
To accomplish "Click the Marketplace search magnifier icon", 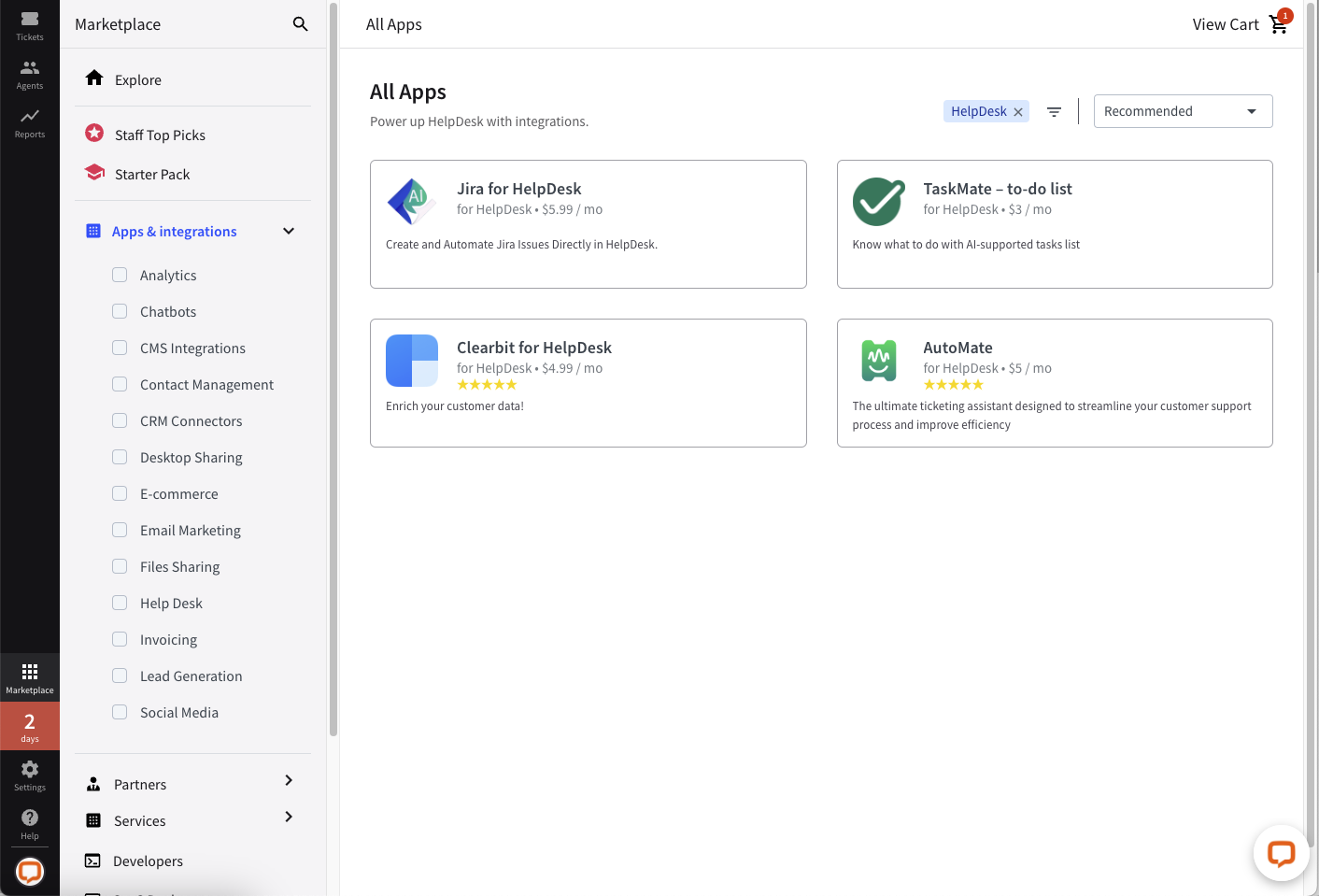I will (300, 24).
